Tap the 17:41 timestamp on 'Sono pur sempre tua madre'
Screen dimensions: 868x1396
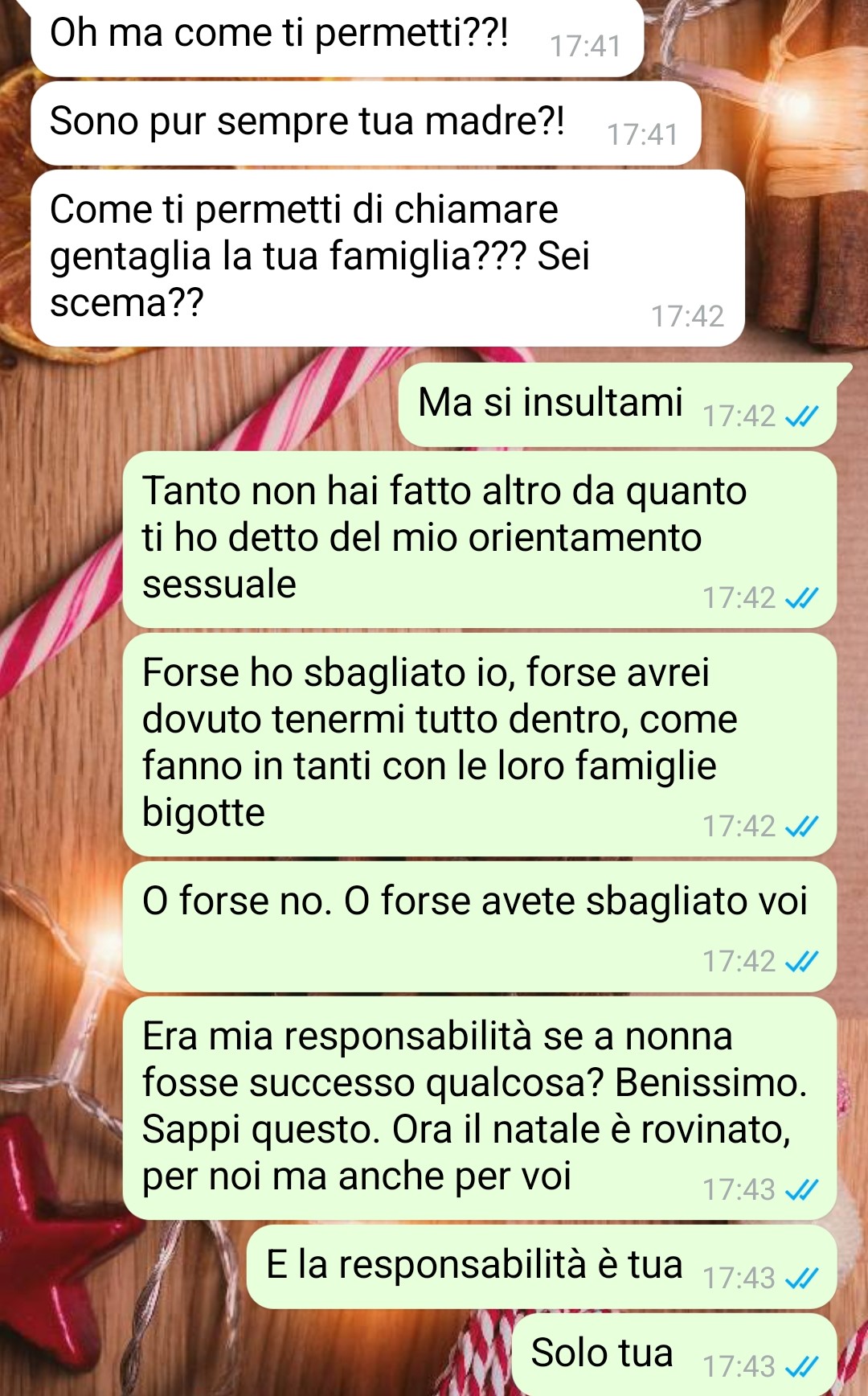642,135
